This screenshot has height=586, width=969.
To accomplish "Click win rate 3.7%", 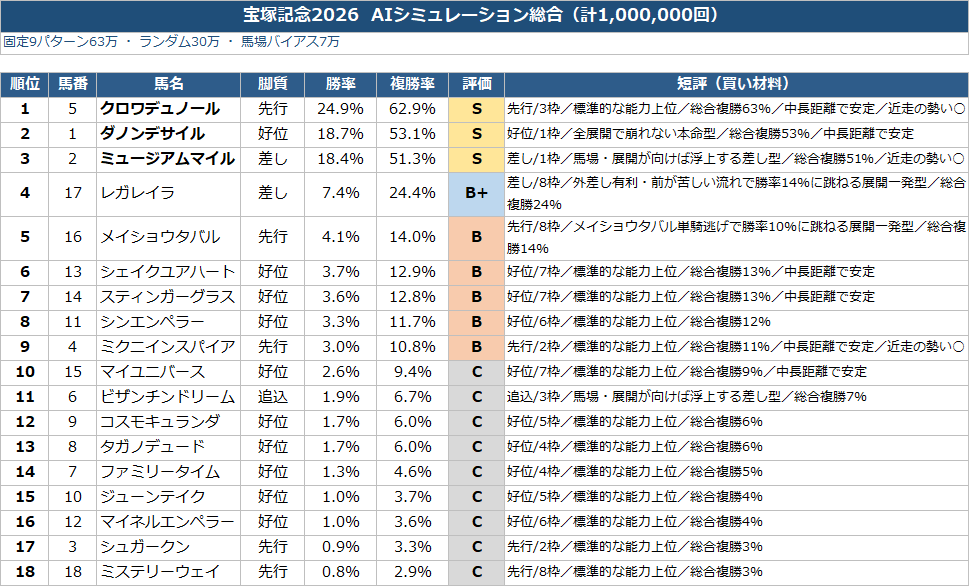I will (341, 272).
